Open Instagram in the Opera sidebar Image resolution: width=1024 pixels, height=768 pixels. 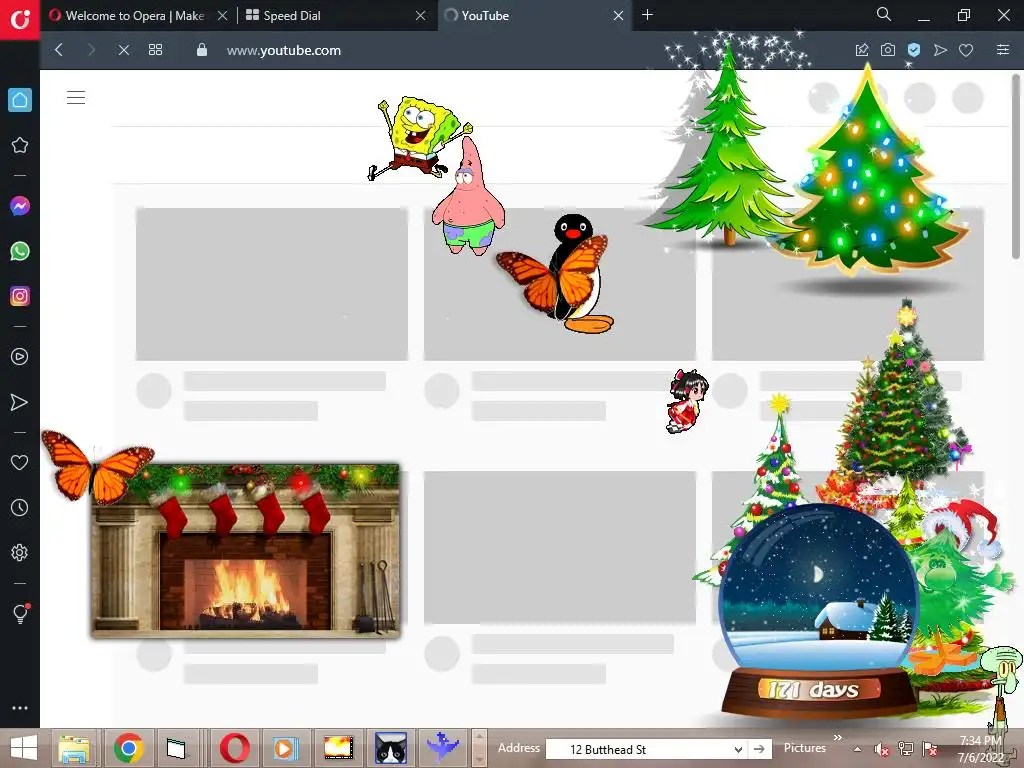tap(20, 296)
